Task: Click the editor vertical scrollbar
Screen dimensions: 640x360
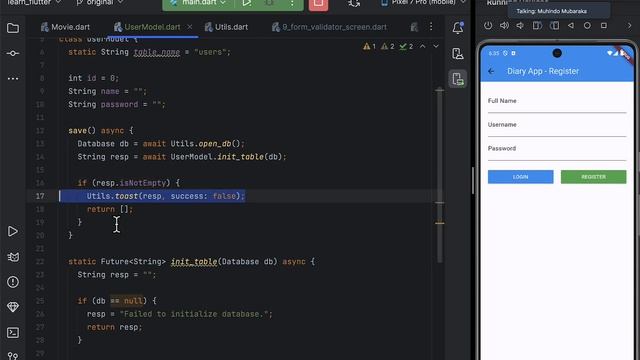Action: coord(440,176)
